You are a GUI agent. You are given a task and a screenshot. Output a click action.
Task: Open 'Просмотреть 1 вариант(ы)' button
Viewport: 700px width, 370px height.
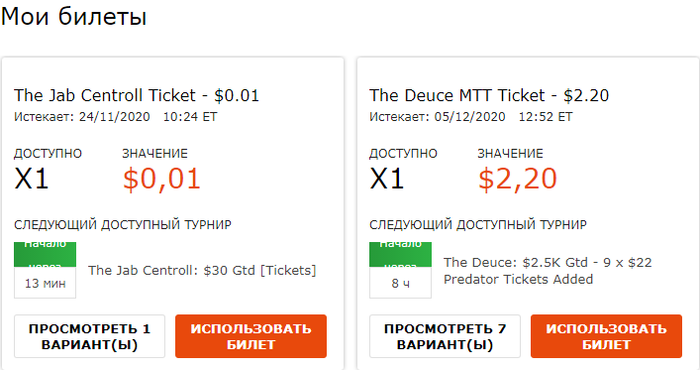tap(90, 337)
